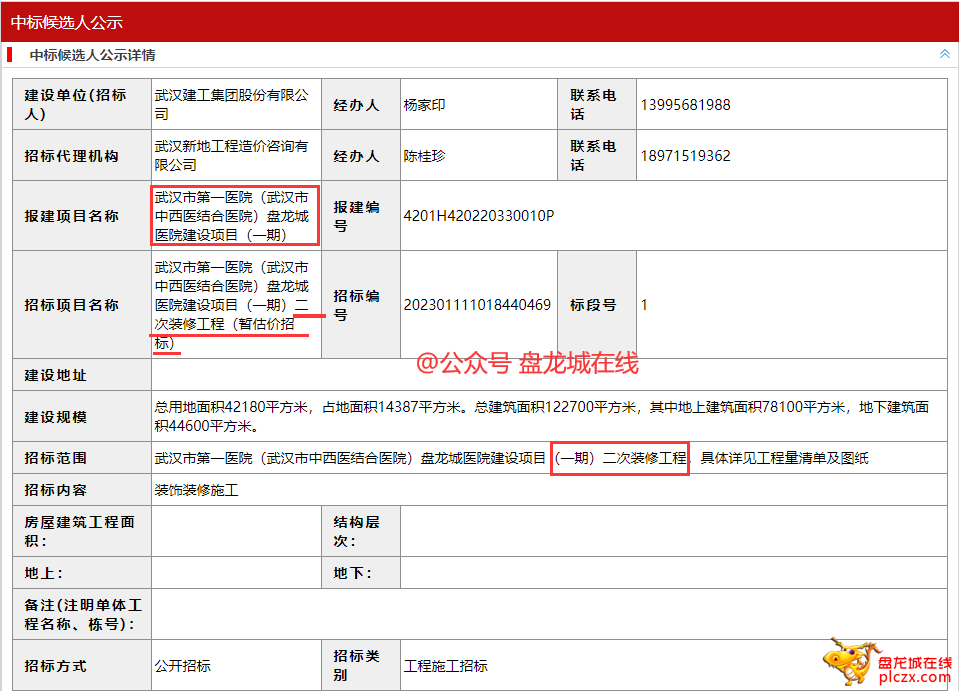Select registration number 4201H420220330010P

coord(478,216)
